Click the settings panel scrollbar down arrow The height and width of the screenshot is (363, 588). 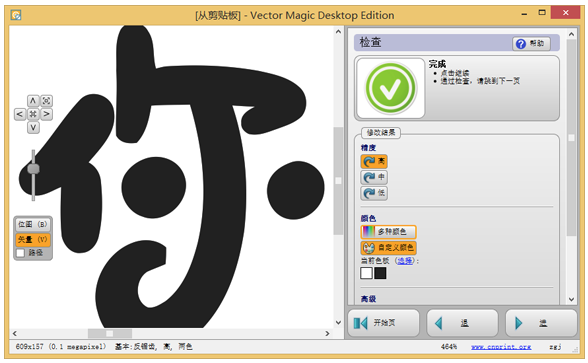(571, 299)
